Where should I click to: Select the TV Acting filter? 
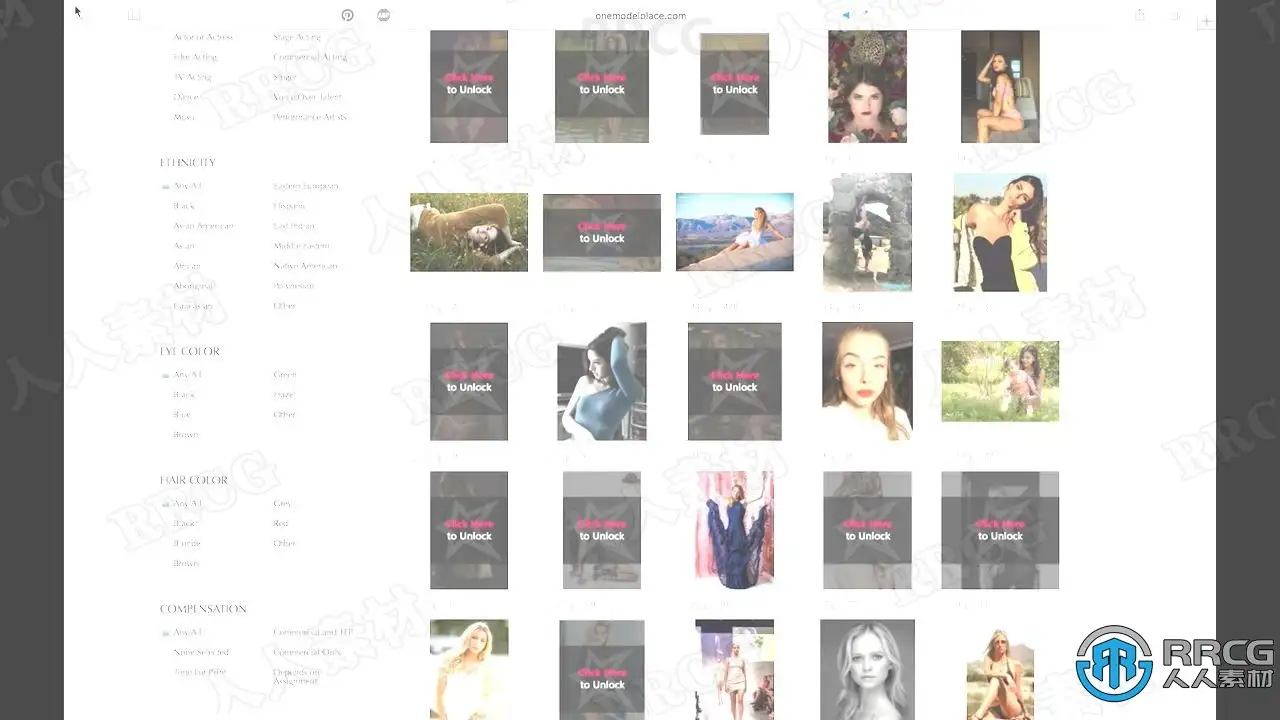coord(193,77)
